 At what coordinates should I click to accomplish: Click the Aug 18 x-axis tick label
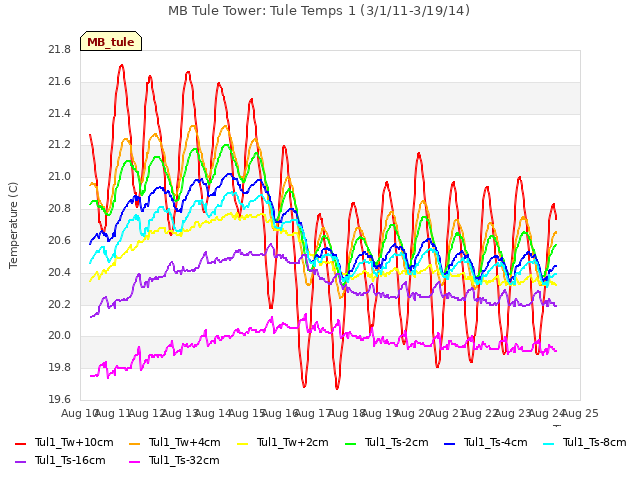(347, 413)
